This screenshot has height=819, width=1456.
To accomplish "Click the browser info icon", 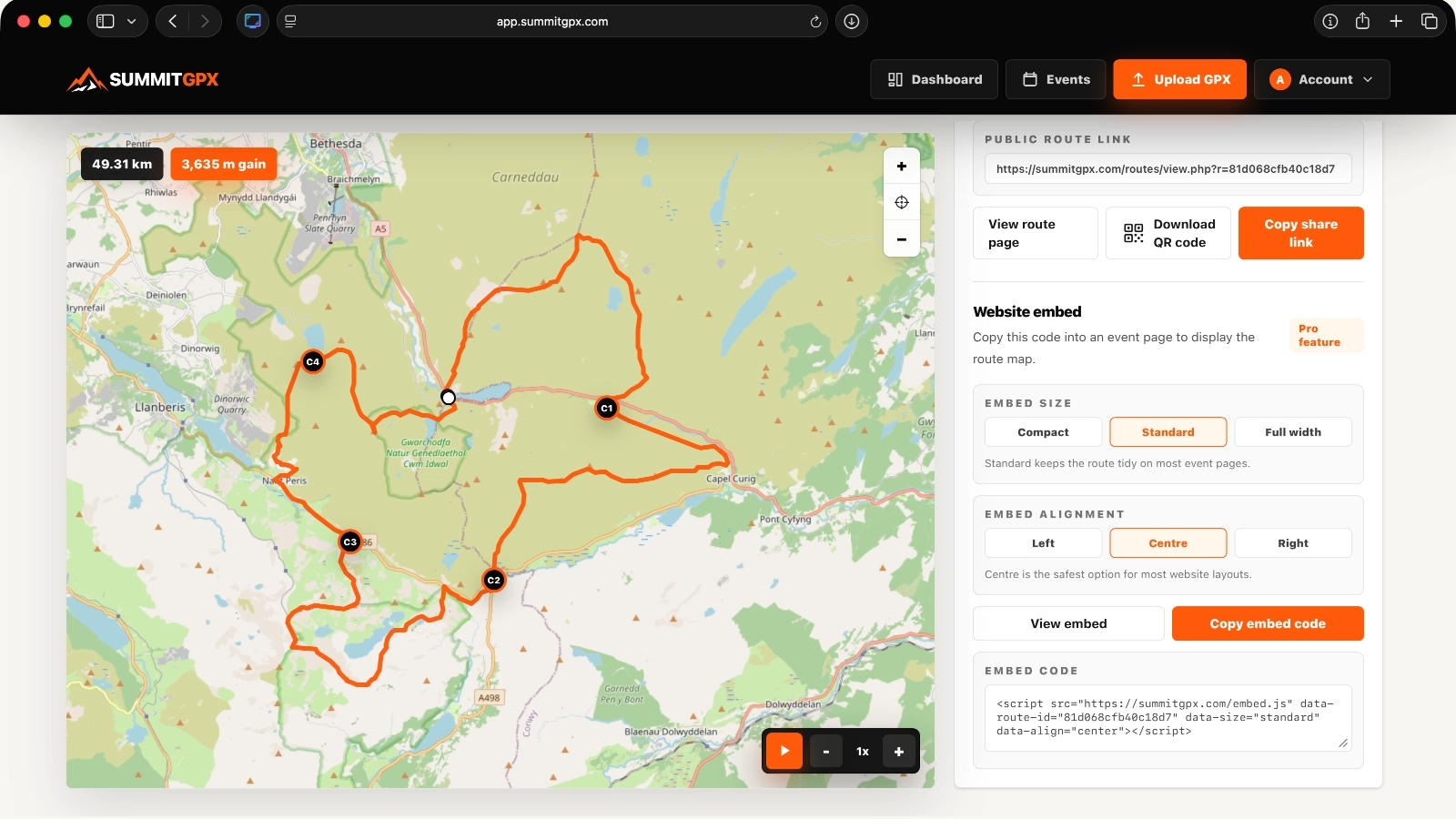I will tap(1330, 21).
